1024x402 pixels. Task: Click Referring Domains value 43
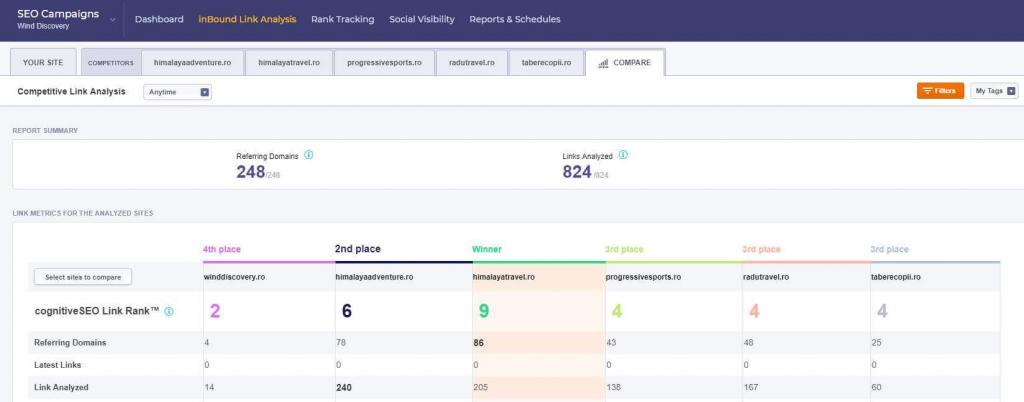tap(611, 343)
